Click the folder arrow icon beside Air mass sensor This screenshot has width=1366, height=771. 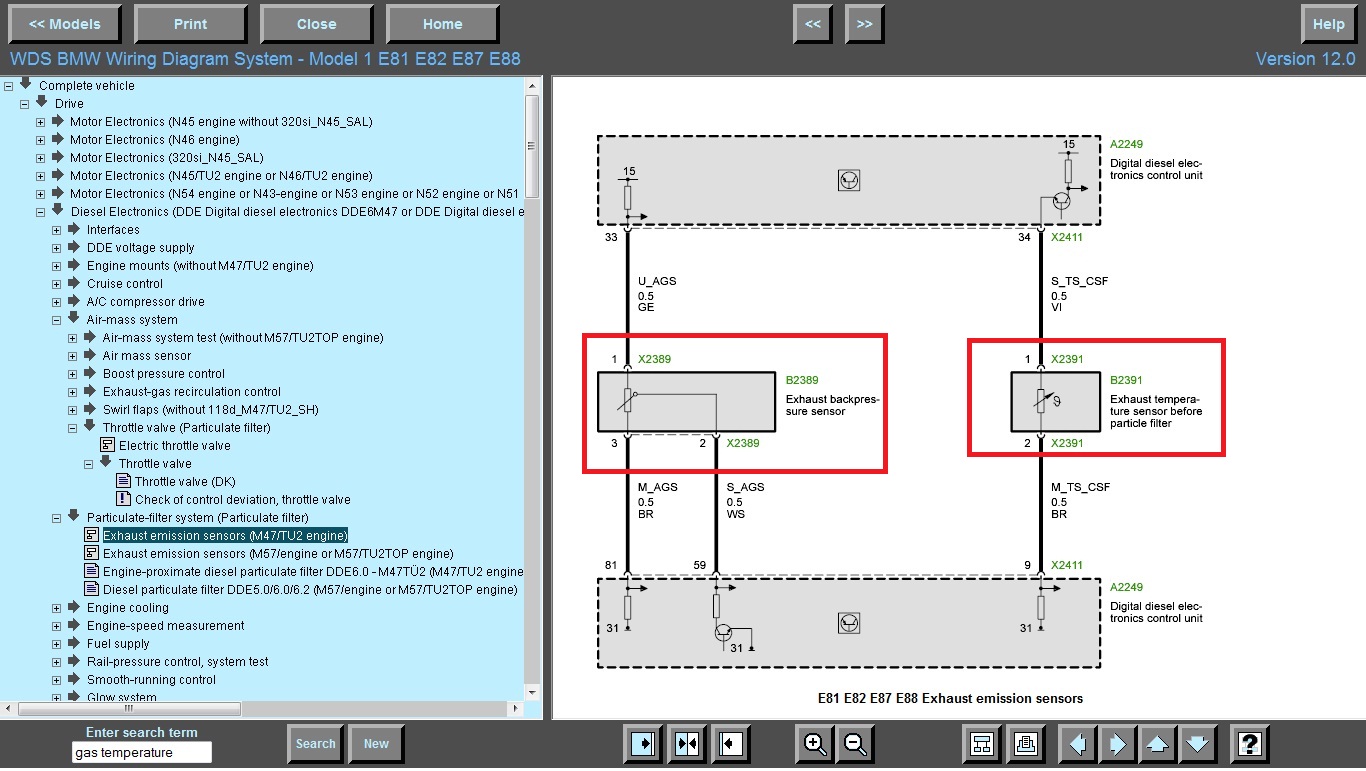(90, 354)
